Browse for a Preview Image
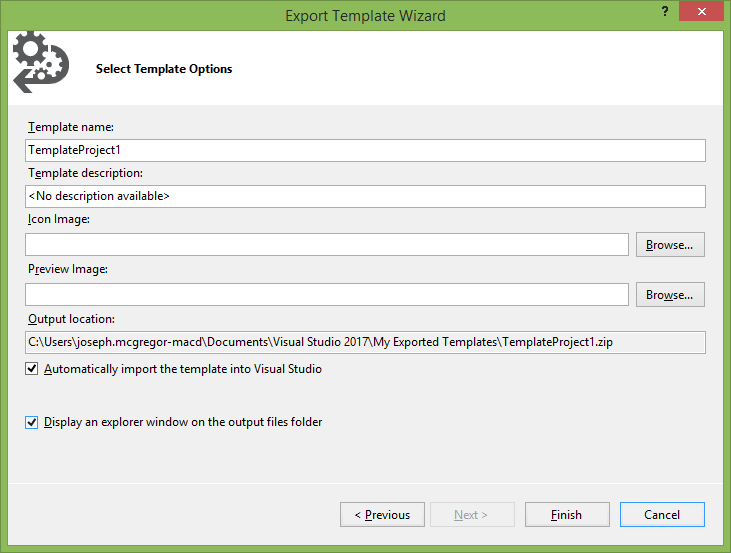Image resolution: width=731 pixels, height=553 pixels. 670,295
